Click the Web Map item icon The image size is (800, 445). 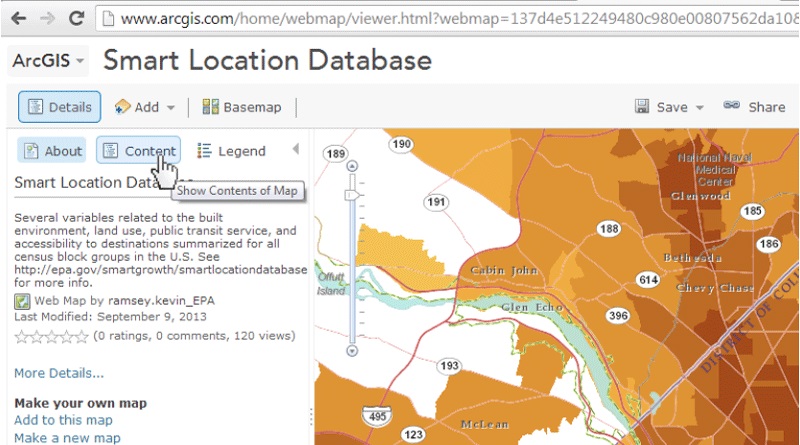(x=22, y=301)
